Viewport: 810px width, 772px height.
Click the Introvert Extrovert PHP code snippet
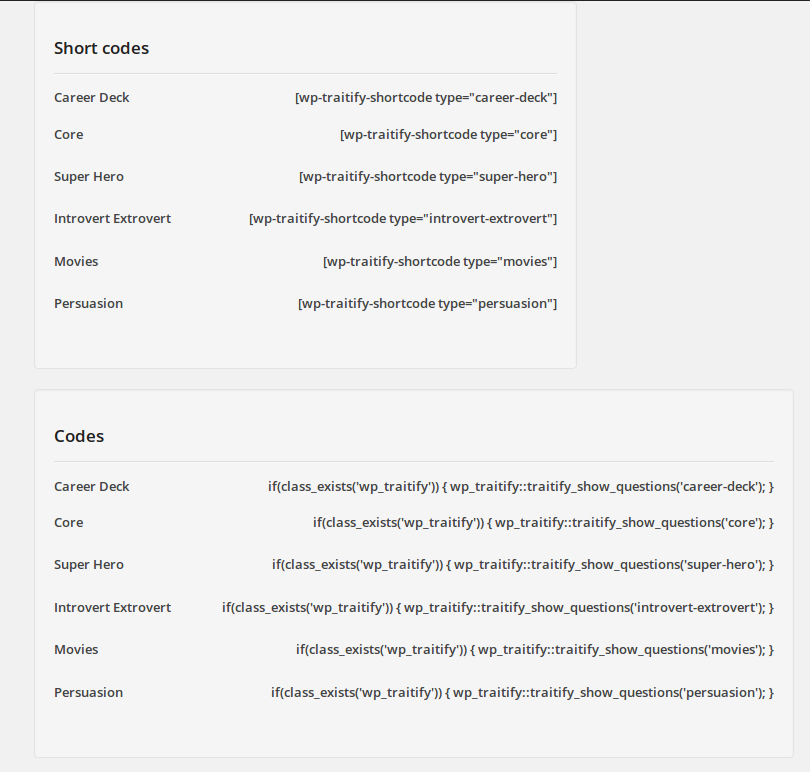tap(498, 608)
